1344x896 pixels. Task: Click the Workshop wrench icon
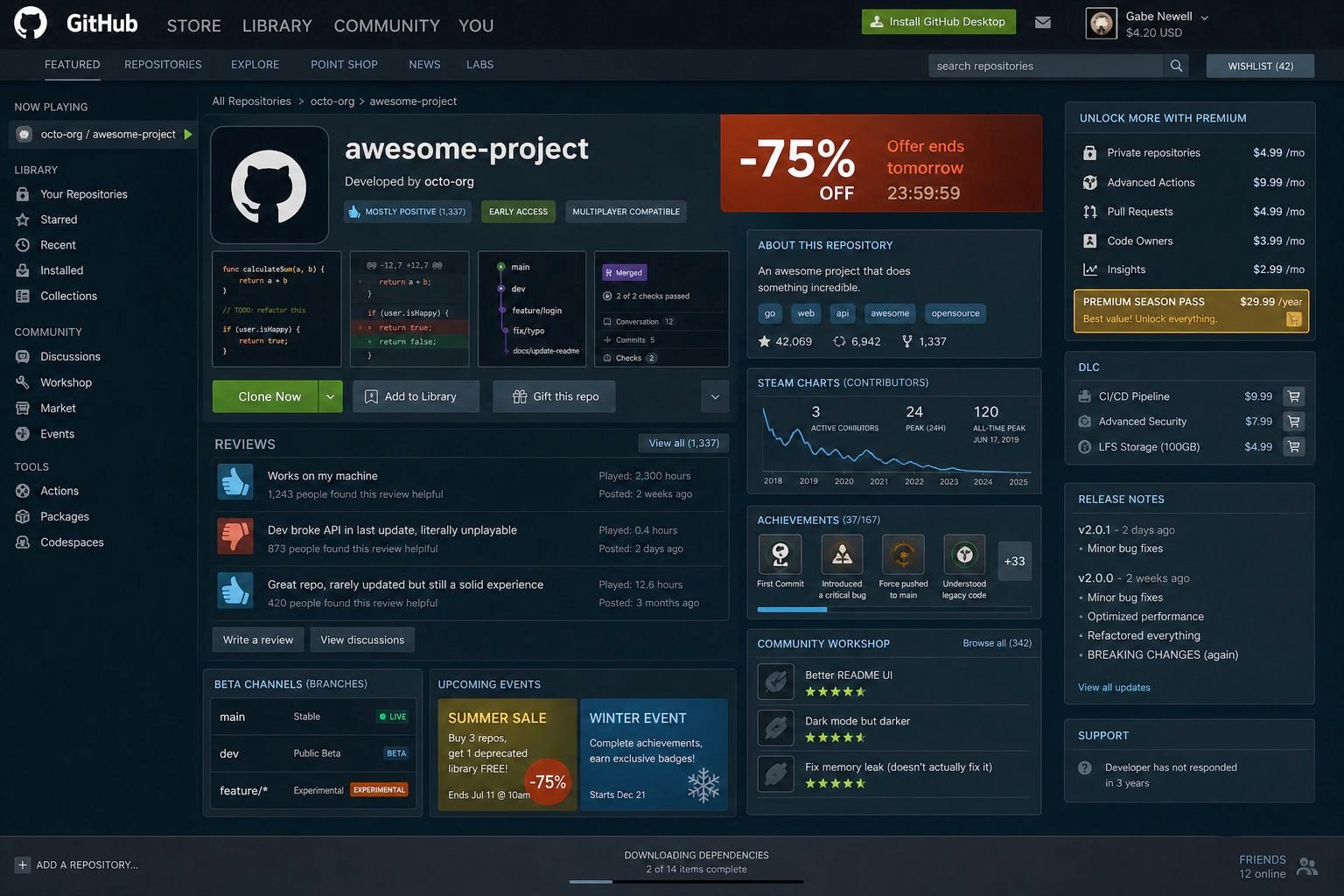pos(23,382)
